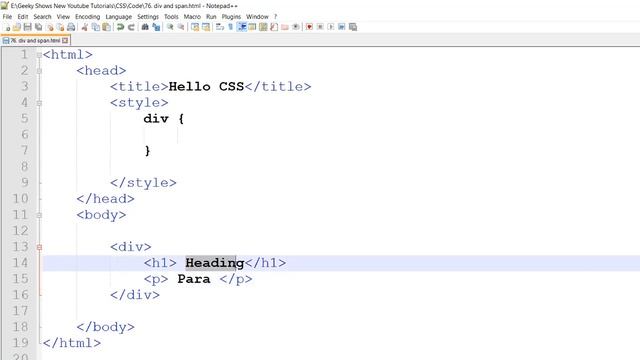Screen dimensions: 640x360
Task: Click Run Macro Multiple Times icon
Action: [342, 27]
